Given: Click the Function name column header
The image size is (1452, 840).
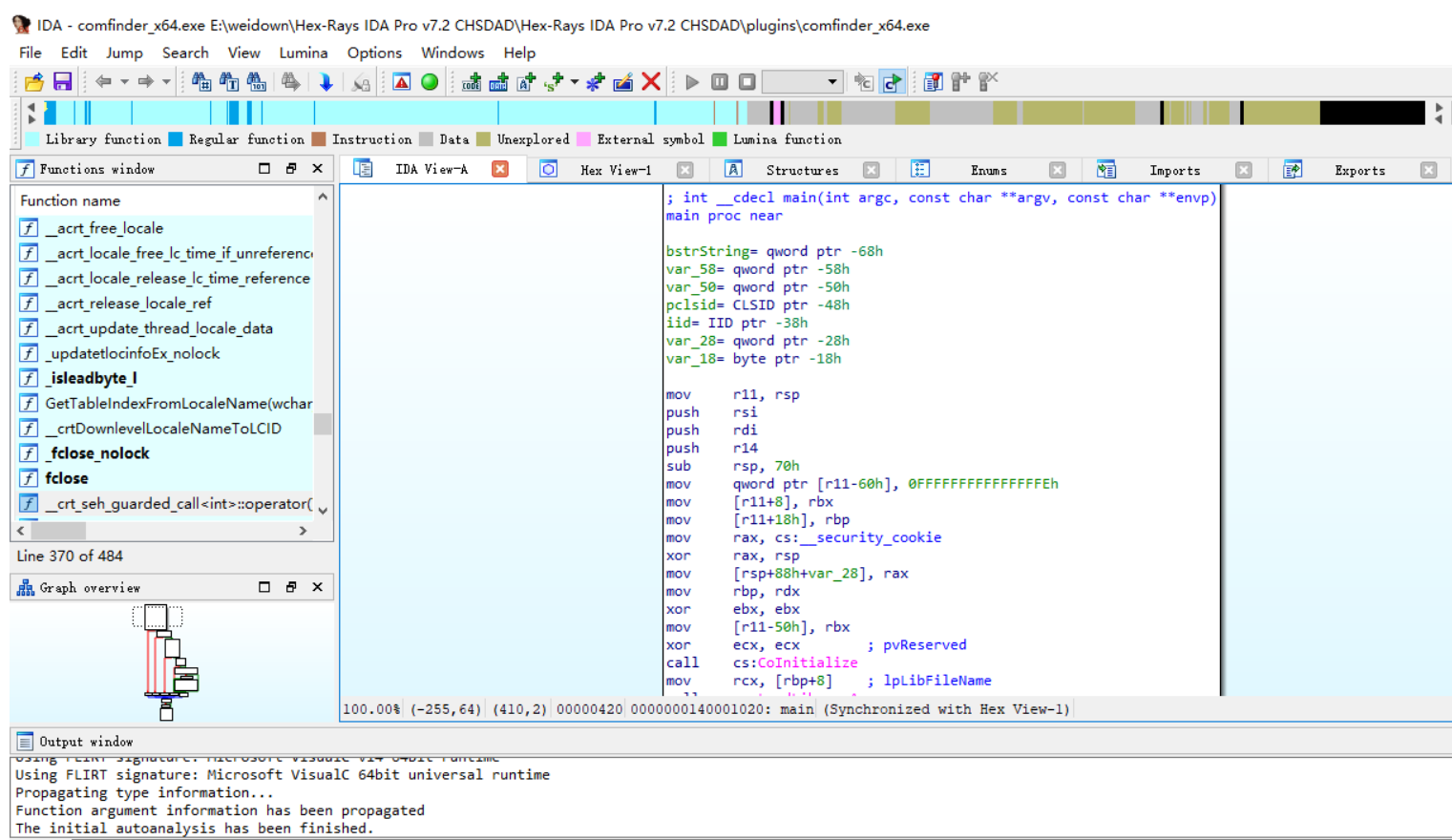Looking at the screenshot, I should 70,200.
